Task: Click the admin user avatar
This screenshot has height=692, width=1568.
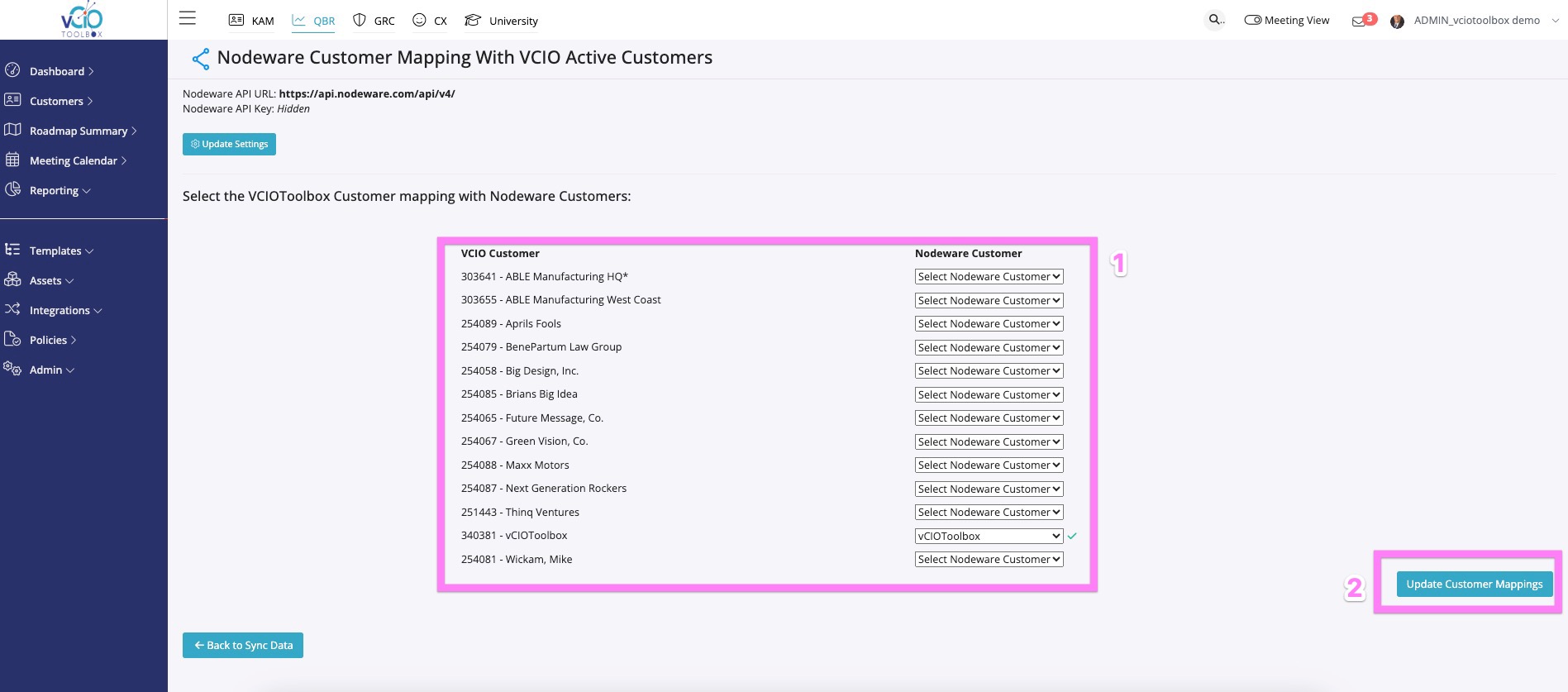Action: [1397, 21]
